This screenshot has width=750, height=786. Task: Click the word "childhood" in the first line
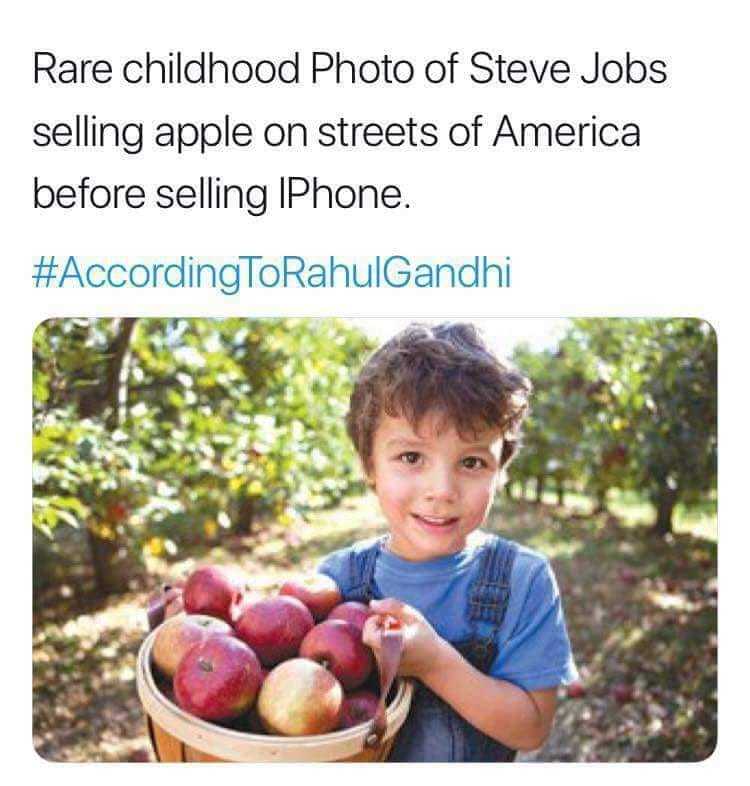point(211,69)
